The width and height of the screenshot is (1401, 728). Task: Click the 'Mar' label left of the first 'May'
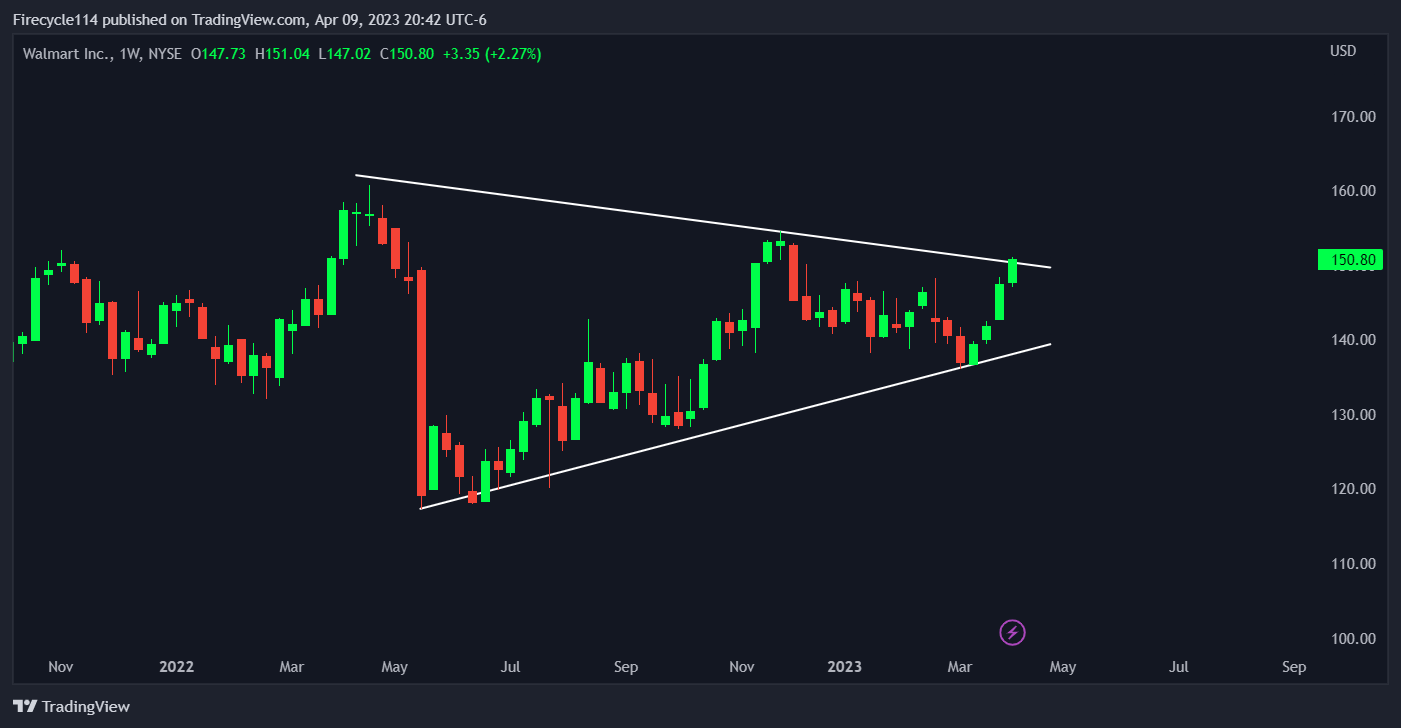coord(292,667)
